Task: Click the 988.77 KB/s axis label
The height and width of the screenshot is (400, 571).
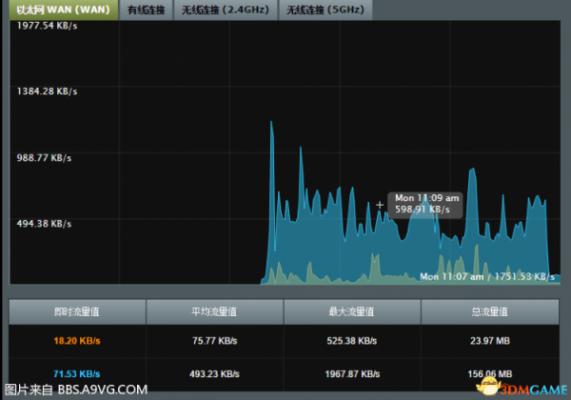Action: pyautogui.click(x=44, y=158)
